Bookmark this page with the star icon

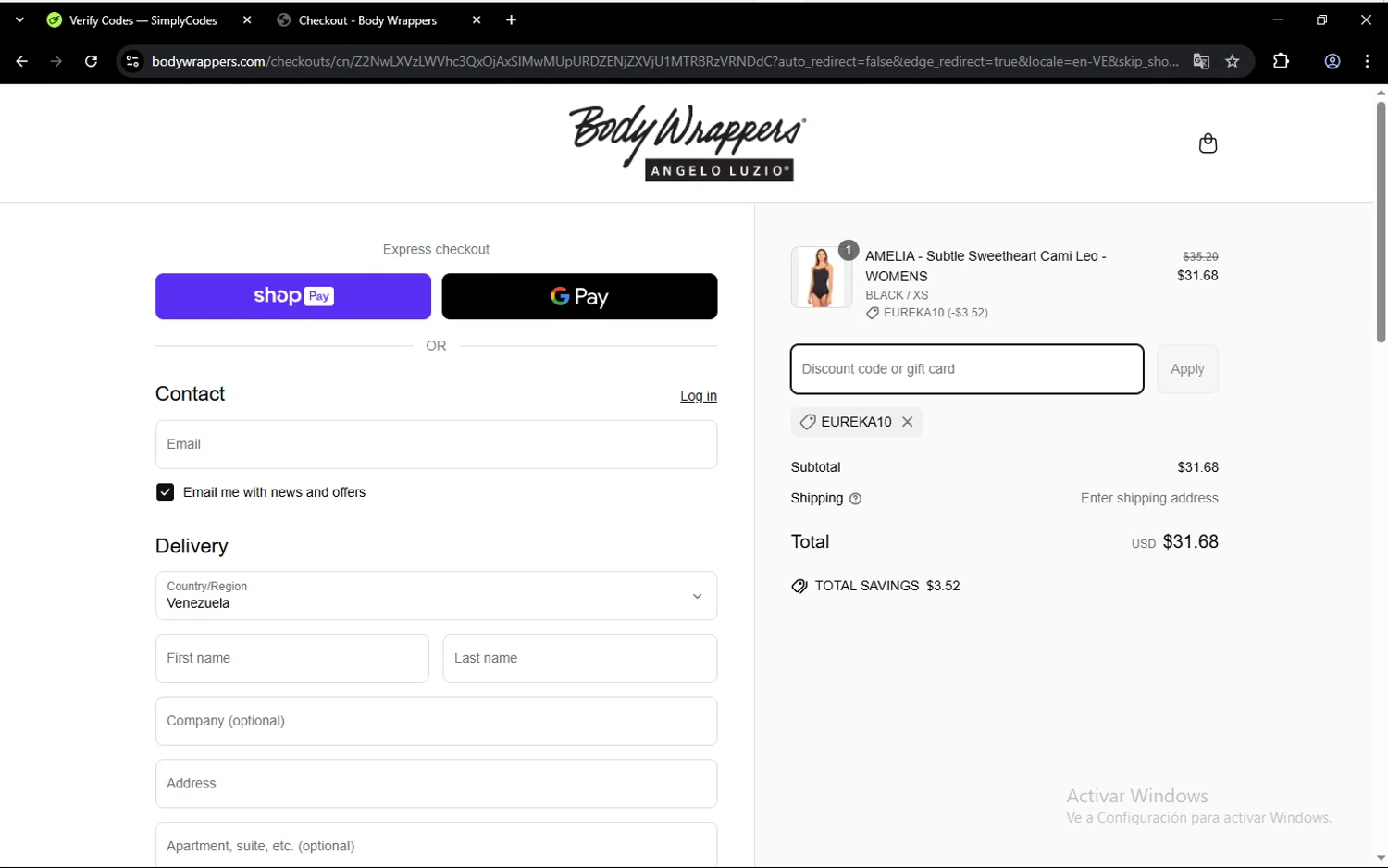click(x=1233, y=61)
